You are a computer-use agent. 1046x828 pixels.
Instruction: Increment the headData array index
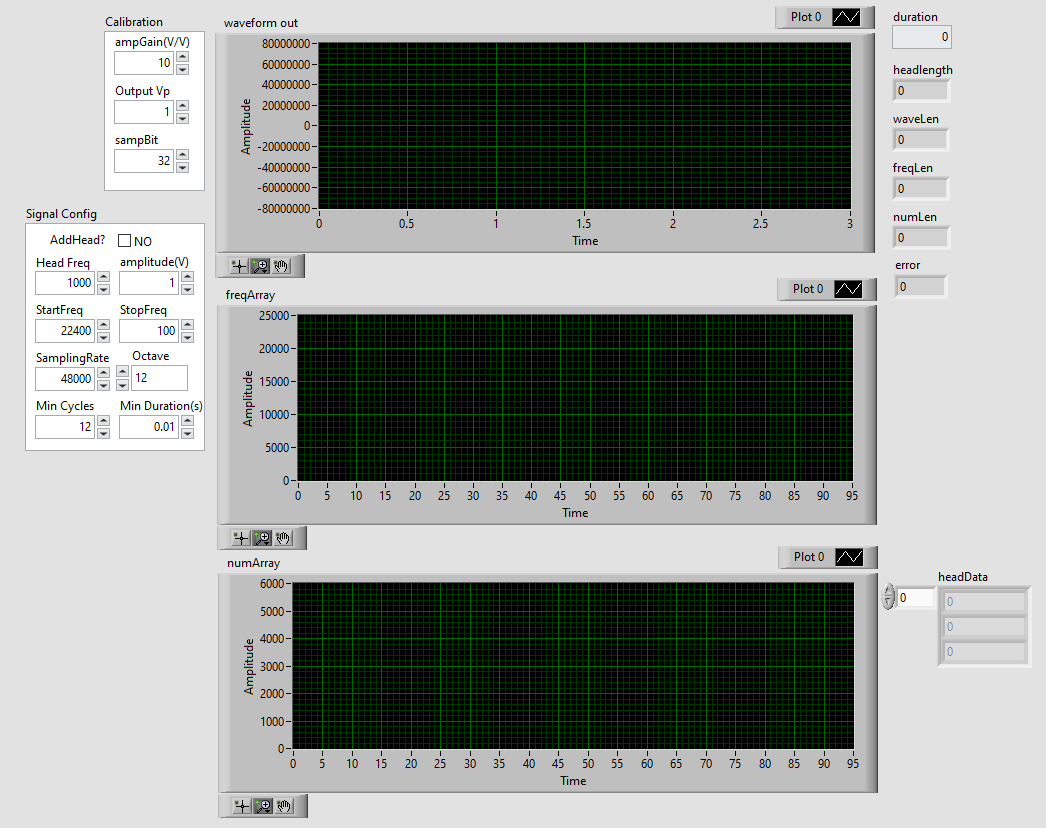pyautogui.click(x=889, y=592)
